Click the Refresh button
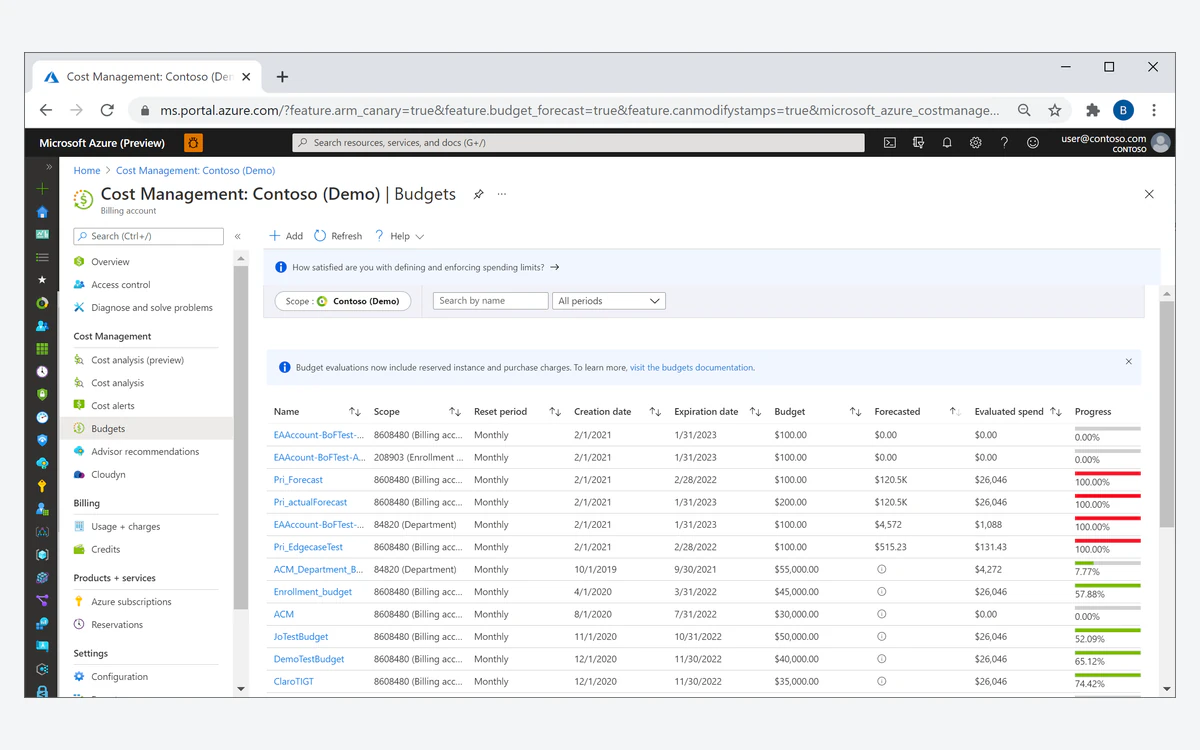 pyautogui.click(x=338, y=236)
